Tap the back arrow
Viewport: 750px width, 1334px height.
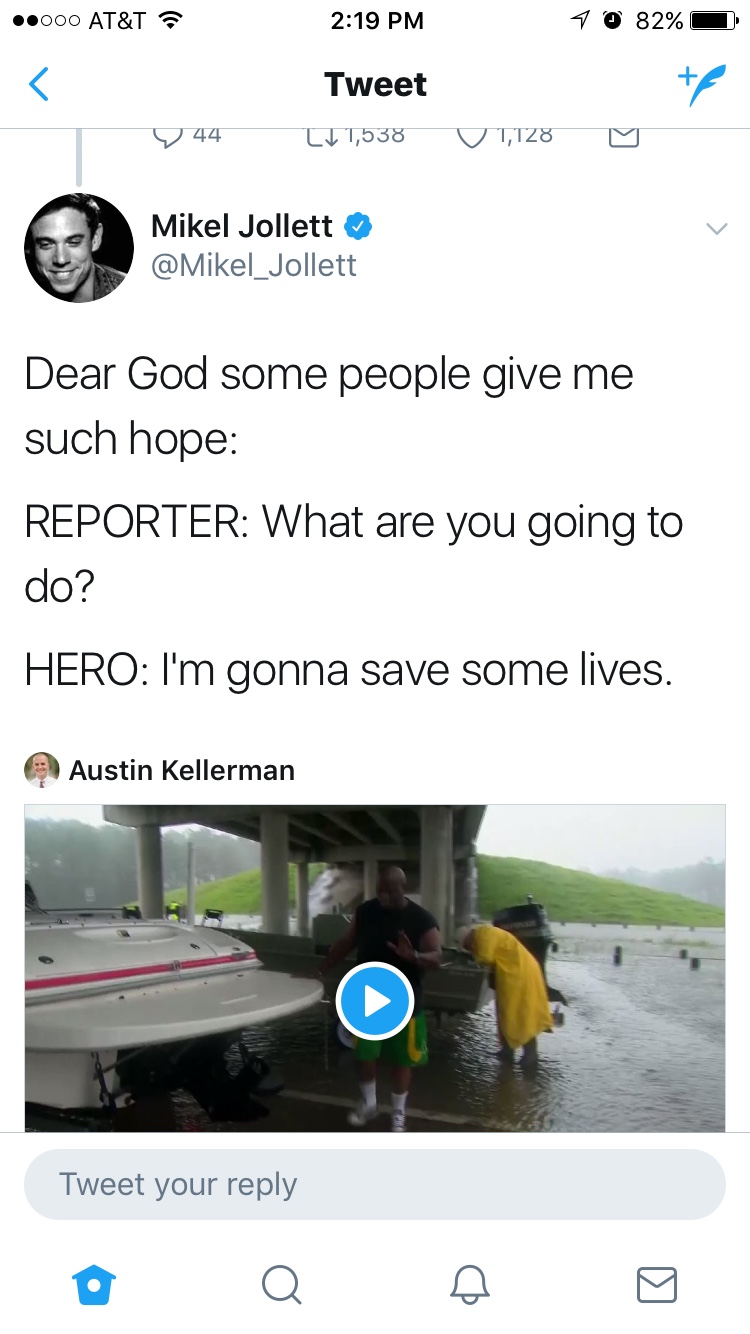click(x=39, y=85)
